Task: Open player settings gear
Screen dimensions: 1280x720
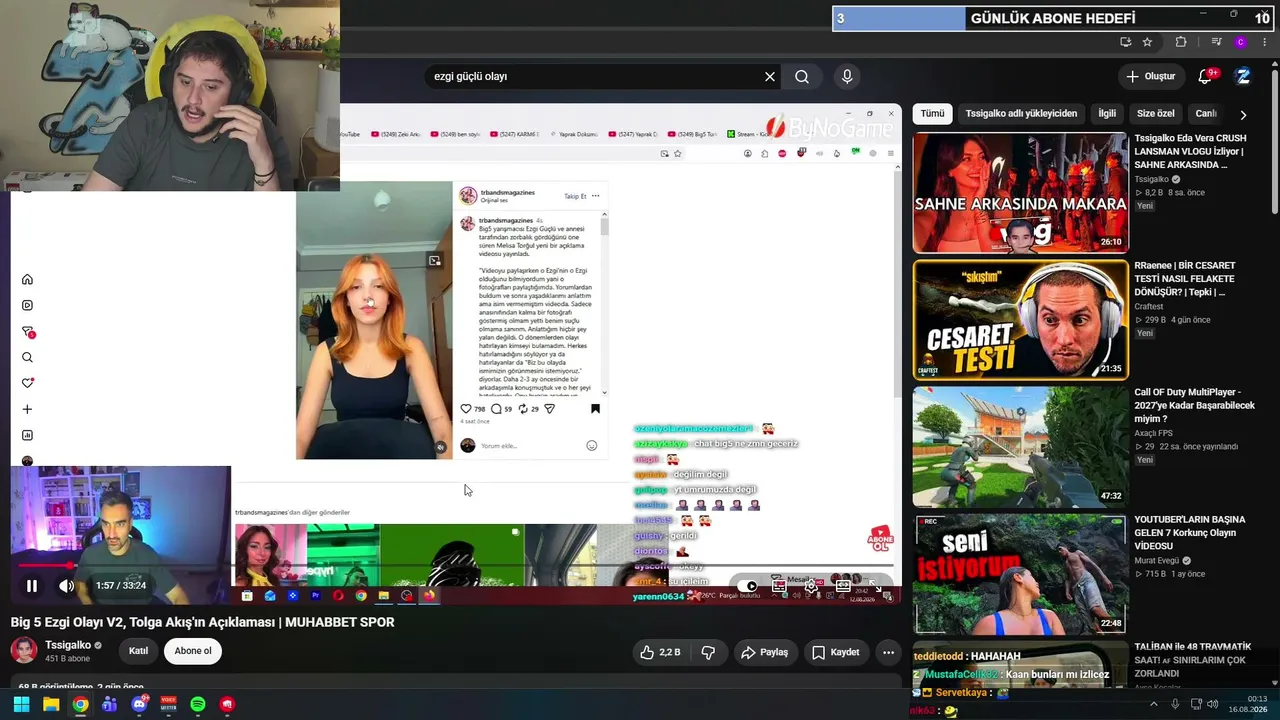Action: click(811, 587)
